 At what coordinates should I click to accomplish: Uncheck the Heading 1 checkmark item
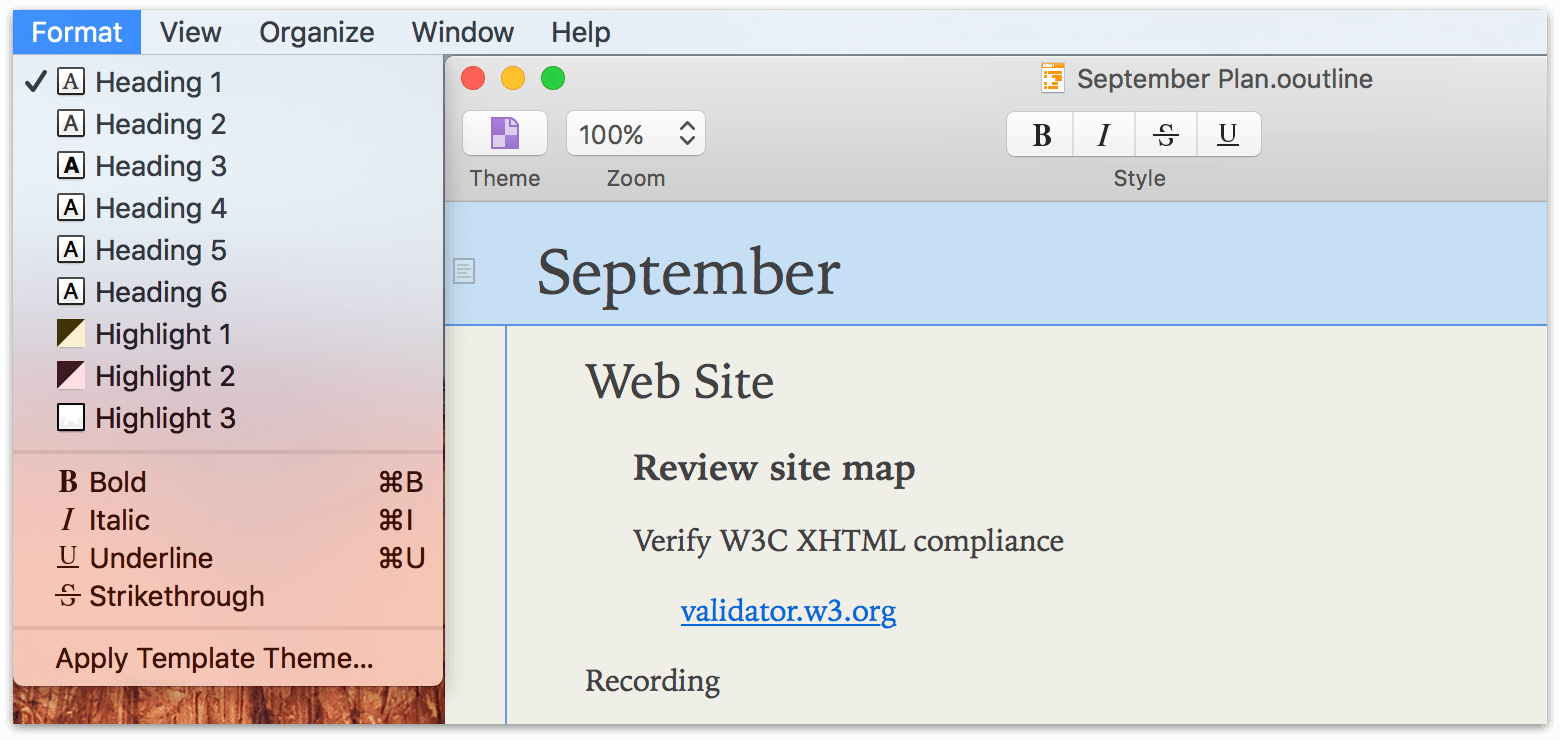click(228, 82)
